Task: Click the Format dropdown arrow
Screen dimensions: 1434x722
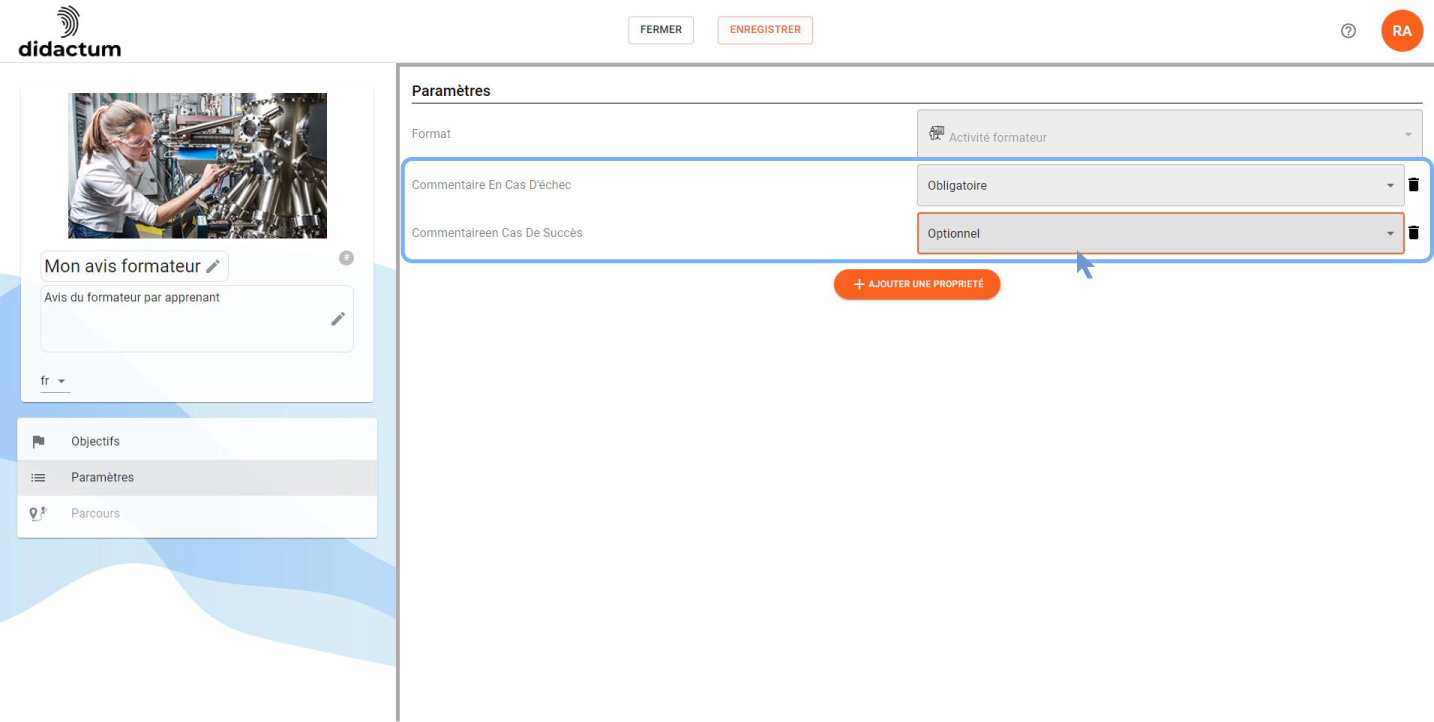Action: [x=1408, y=135]
